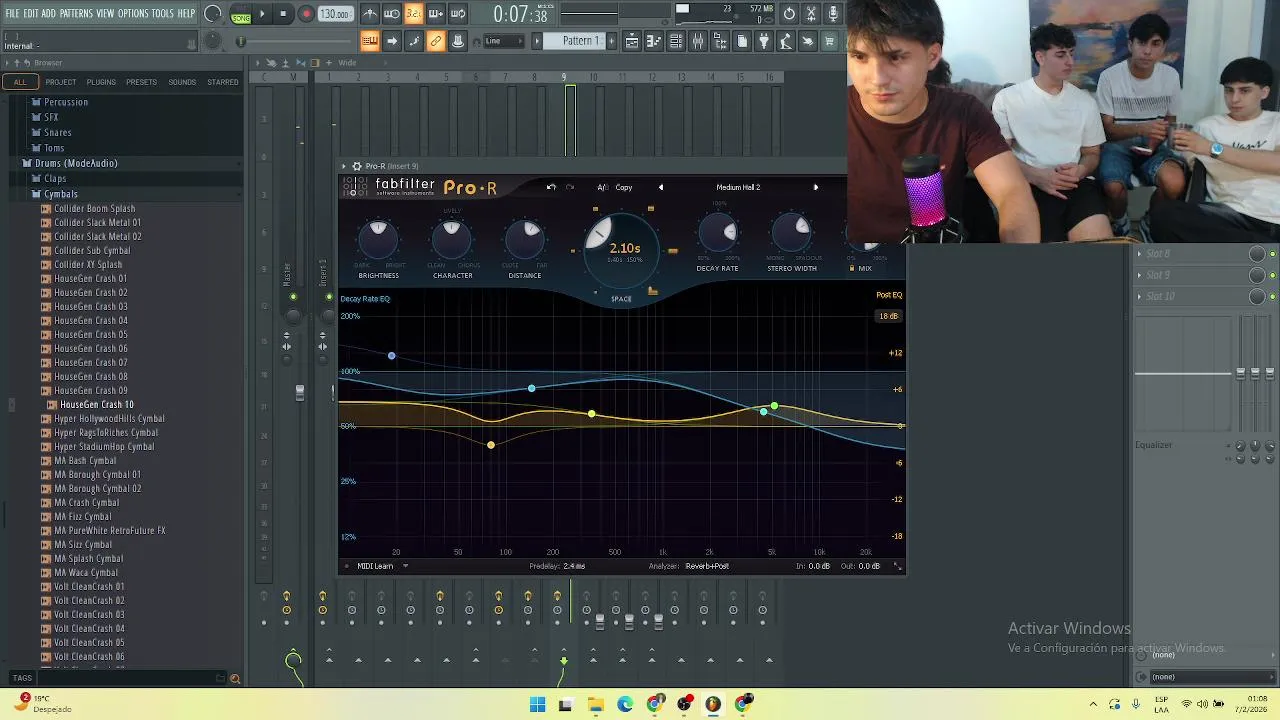This screenshot has height=720, width=1280.
Task: Click the Stereo Width knob
Action: click(x=791, y=234)
